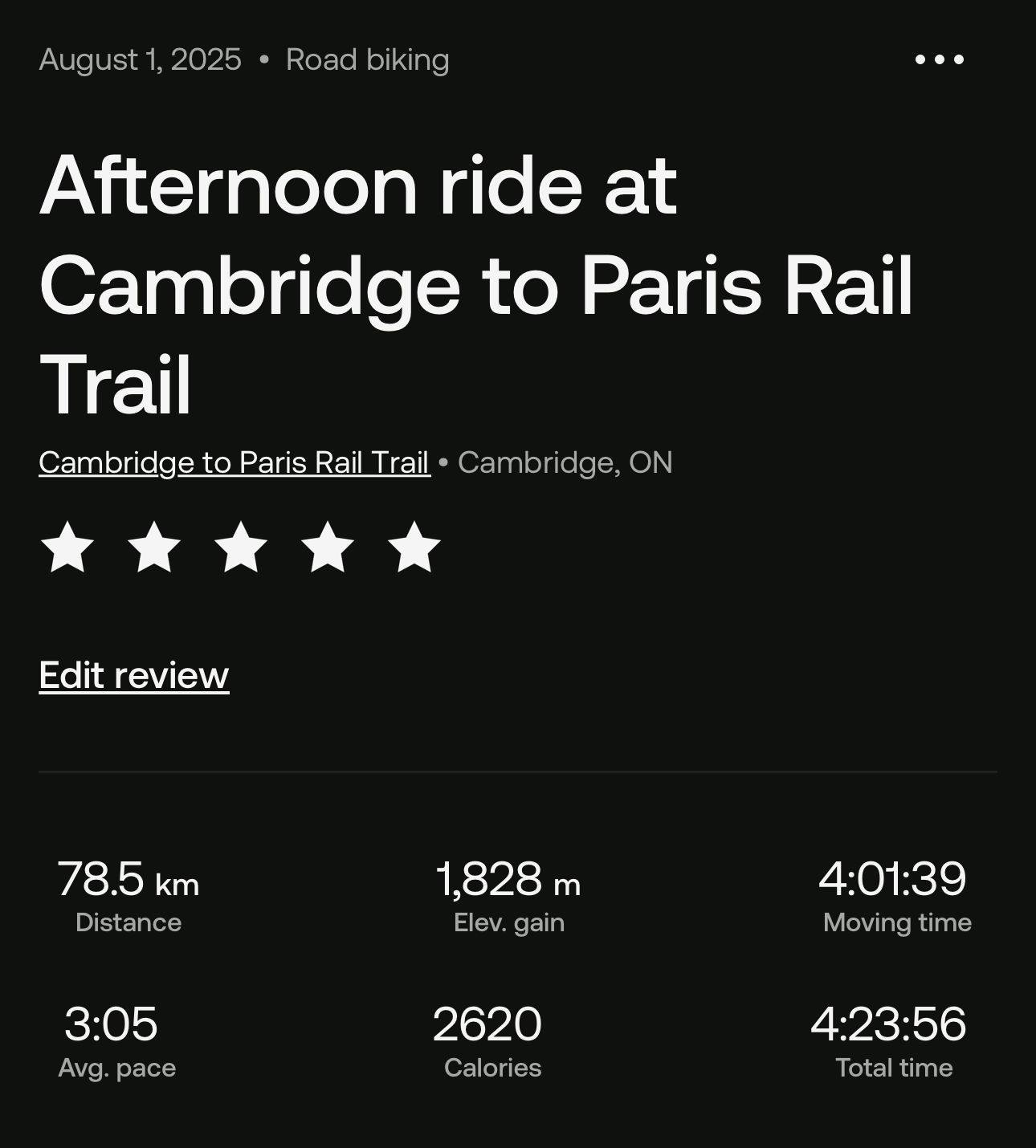1036x1148 pixels.
Task: Select the fifth rating star
Action: click(x=414, y=547)
